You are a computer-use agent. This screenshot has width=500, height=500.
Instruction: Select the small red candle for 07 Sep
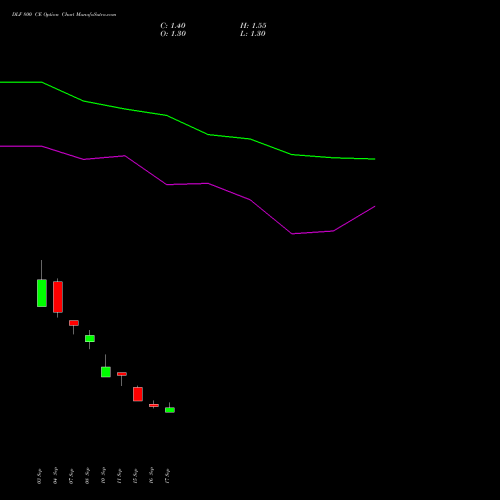[74, 323]
